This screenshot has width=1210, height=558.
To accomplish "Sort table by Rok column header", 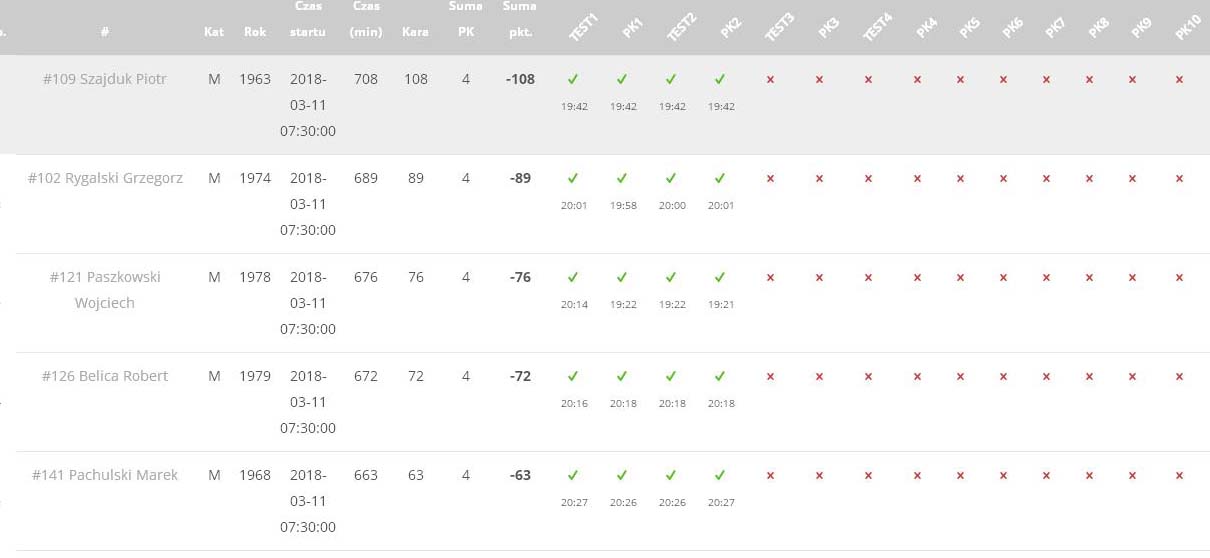I will point(255,32).
